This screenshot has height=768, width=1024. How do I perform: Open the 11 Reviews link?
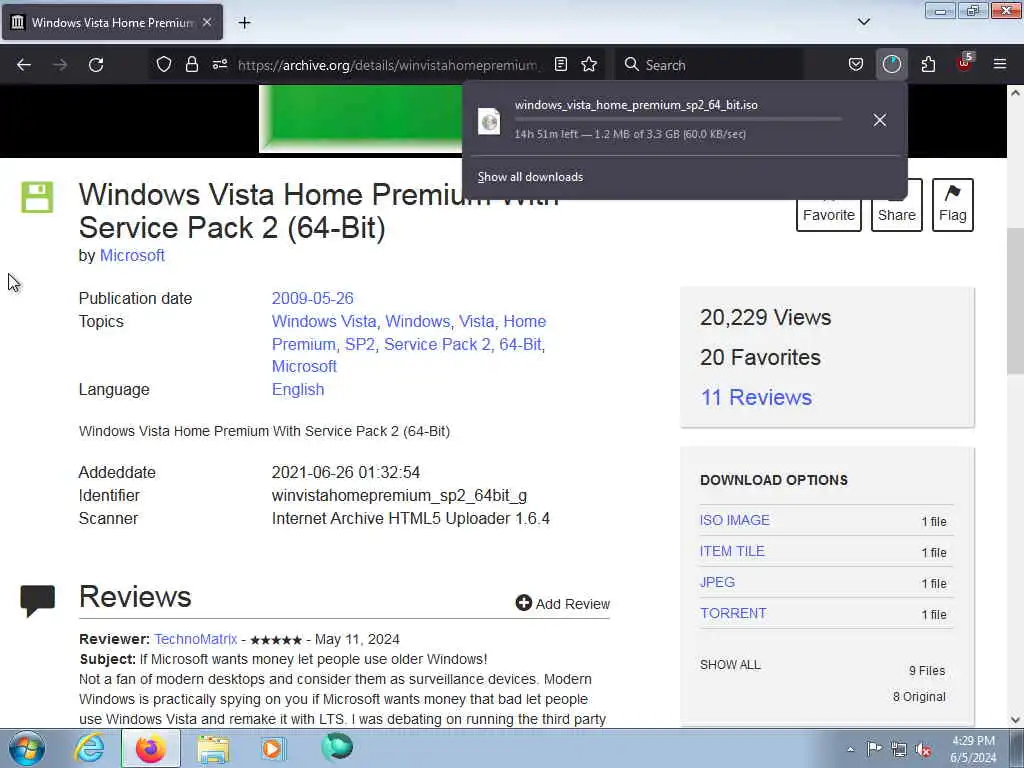coord(756,397)
